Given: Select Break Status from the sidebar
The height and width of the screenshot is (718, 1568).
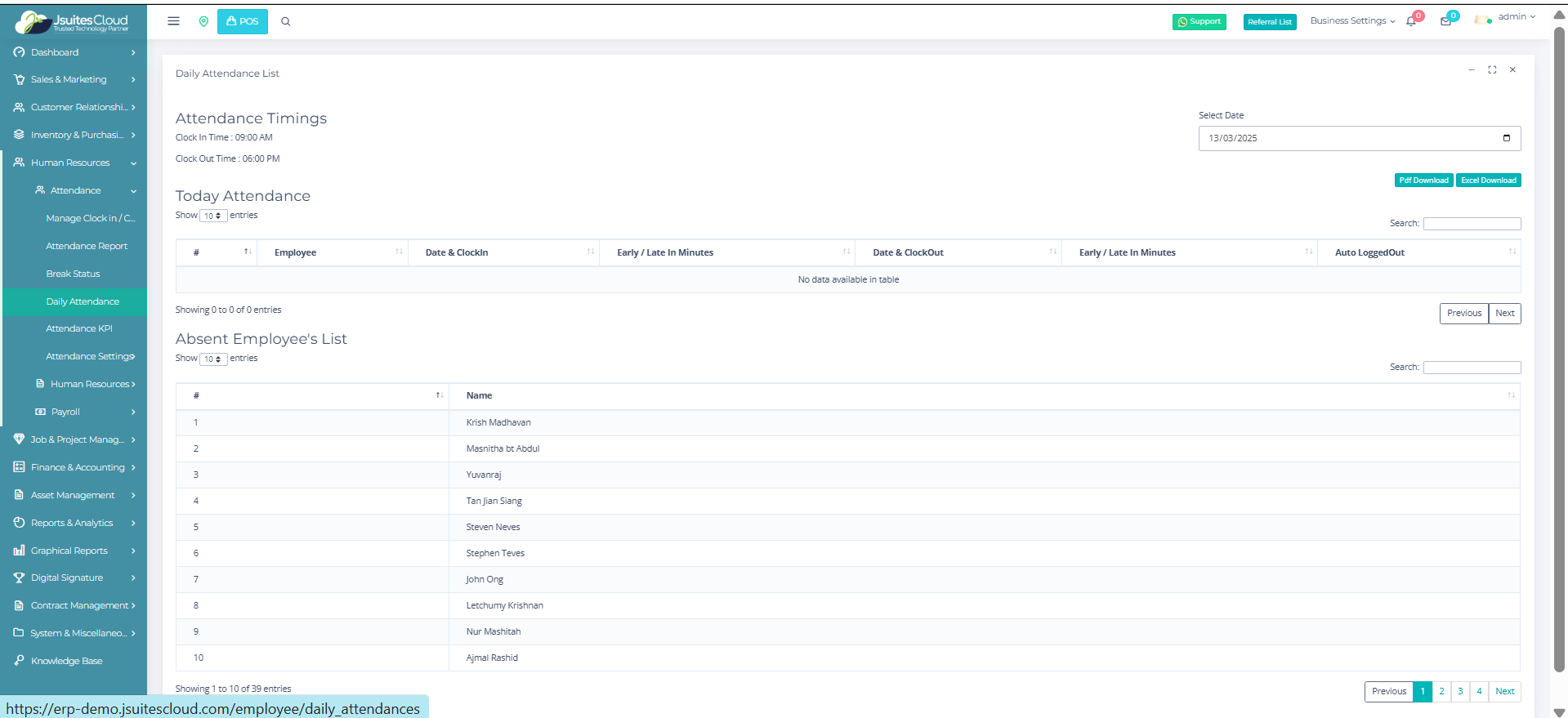Looking at the screenshot, I should coord(73,274).
